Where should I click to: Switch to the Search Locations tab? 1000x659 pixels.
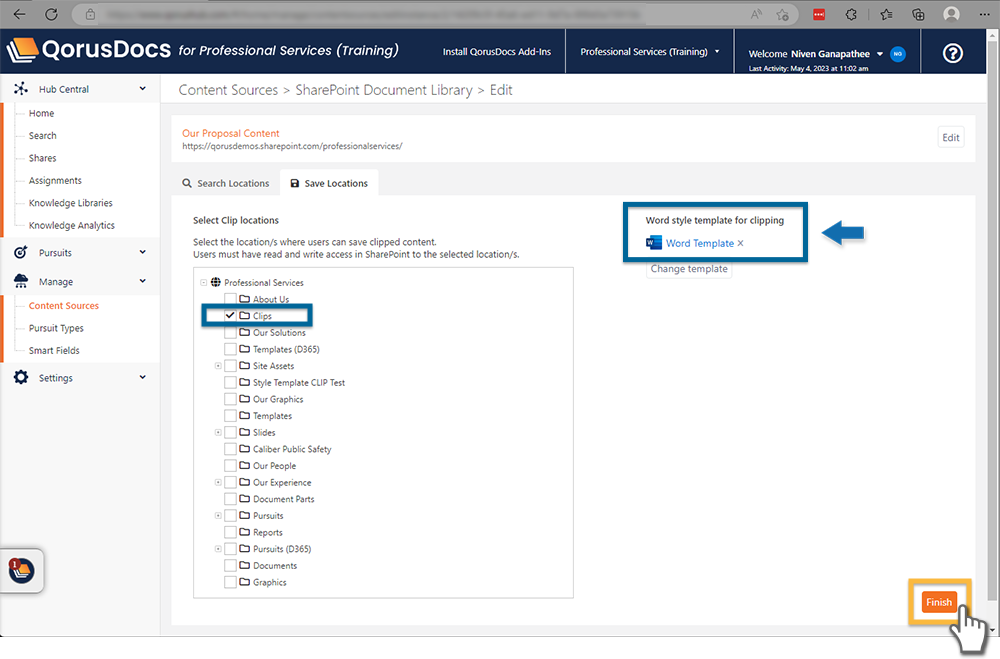(x=226, y=183)
